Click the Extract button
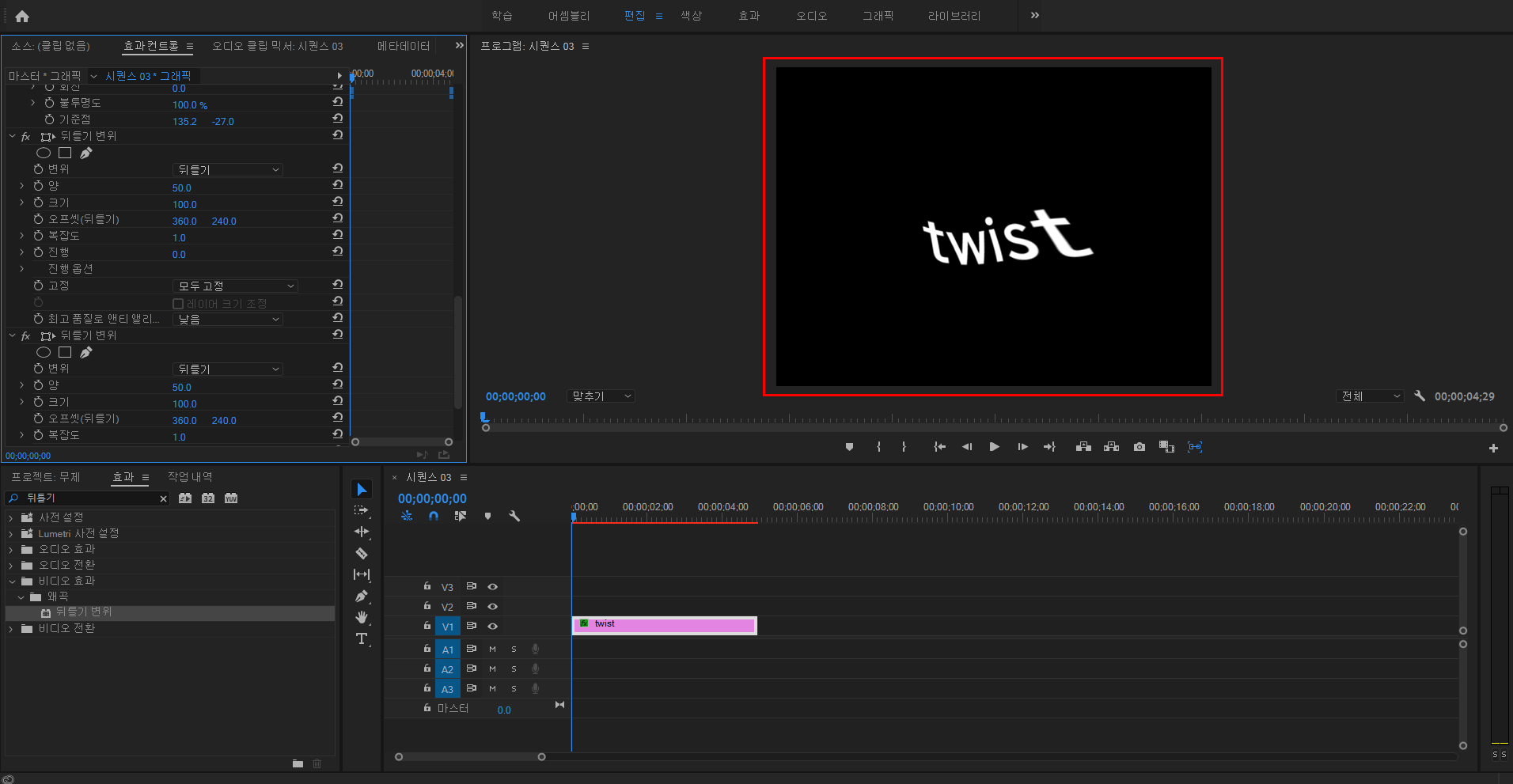 pos(1111,447)
